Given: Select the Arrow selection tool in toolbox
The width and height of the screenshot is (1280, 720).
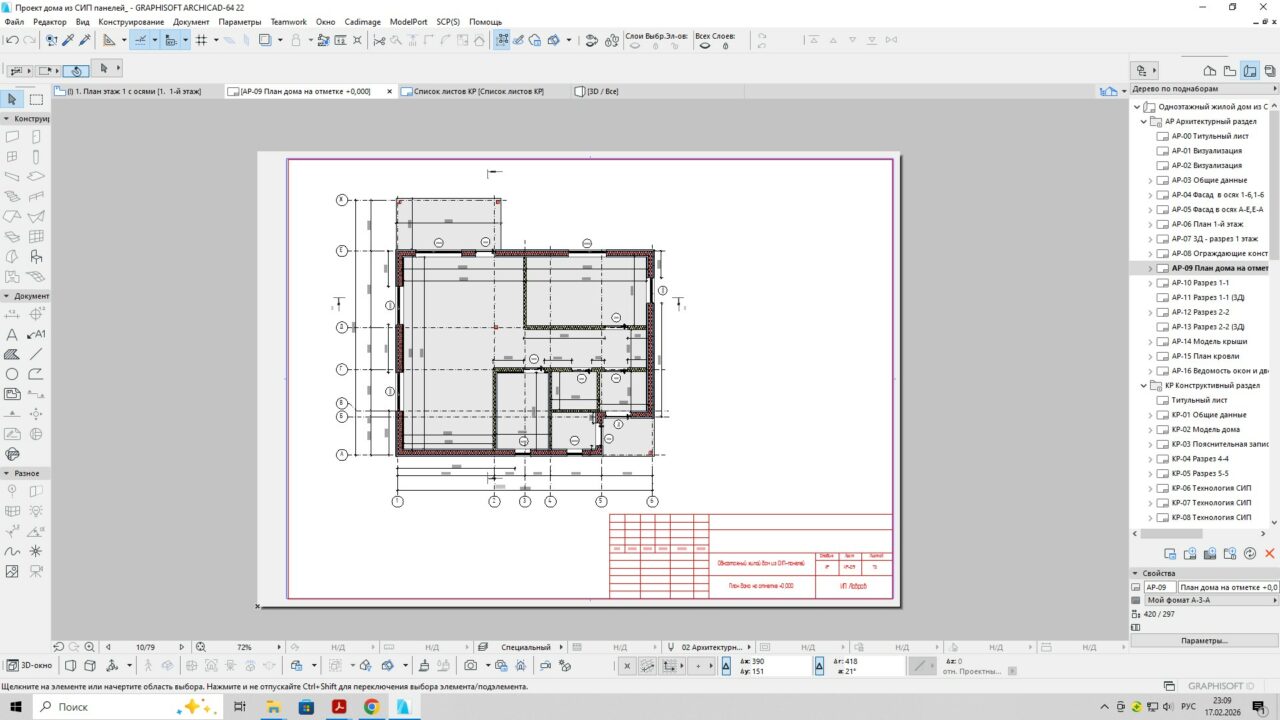Looking at the screenshot, I should [x=12, y=99].
